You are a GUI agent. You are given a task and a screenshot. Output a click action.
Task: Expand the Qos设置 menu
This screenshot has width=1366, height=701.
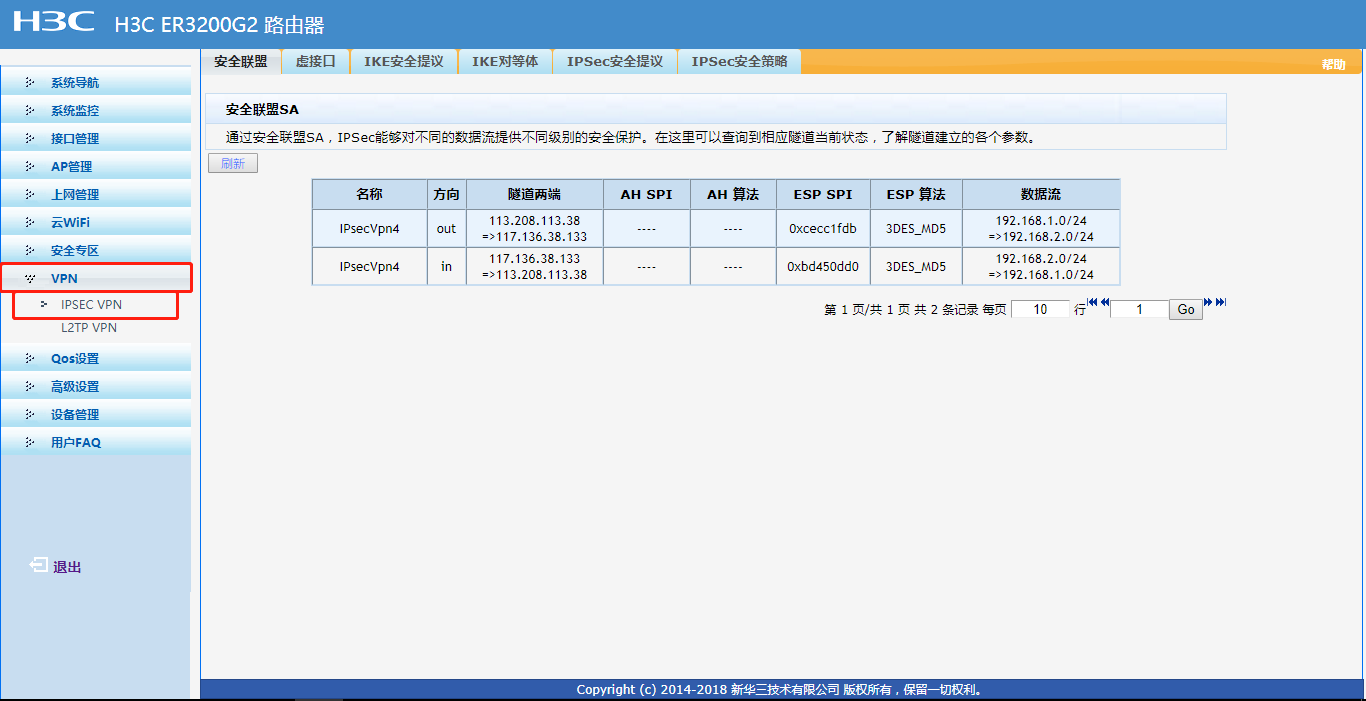pos(75,358)
